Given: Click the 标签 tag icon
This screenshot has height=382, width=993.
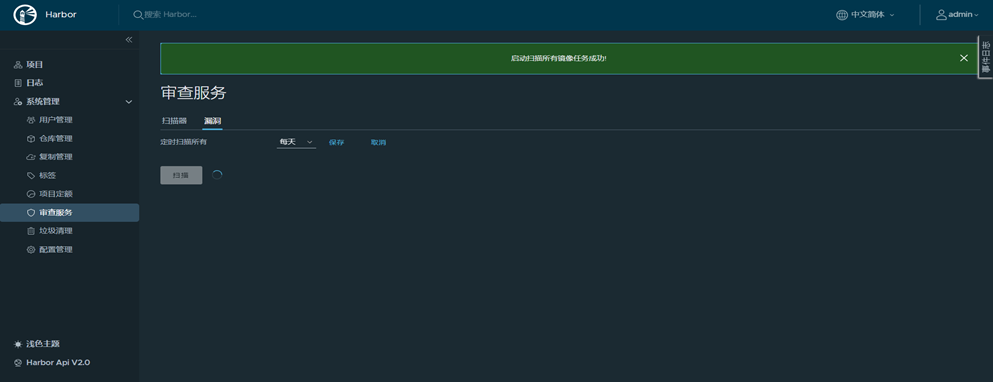Looking at the screenshot, I should tap(30, 175).
